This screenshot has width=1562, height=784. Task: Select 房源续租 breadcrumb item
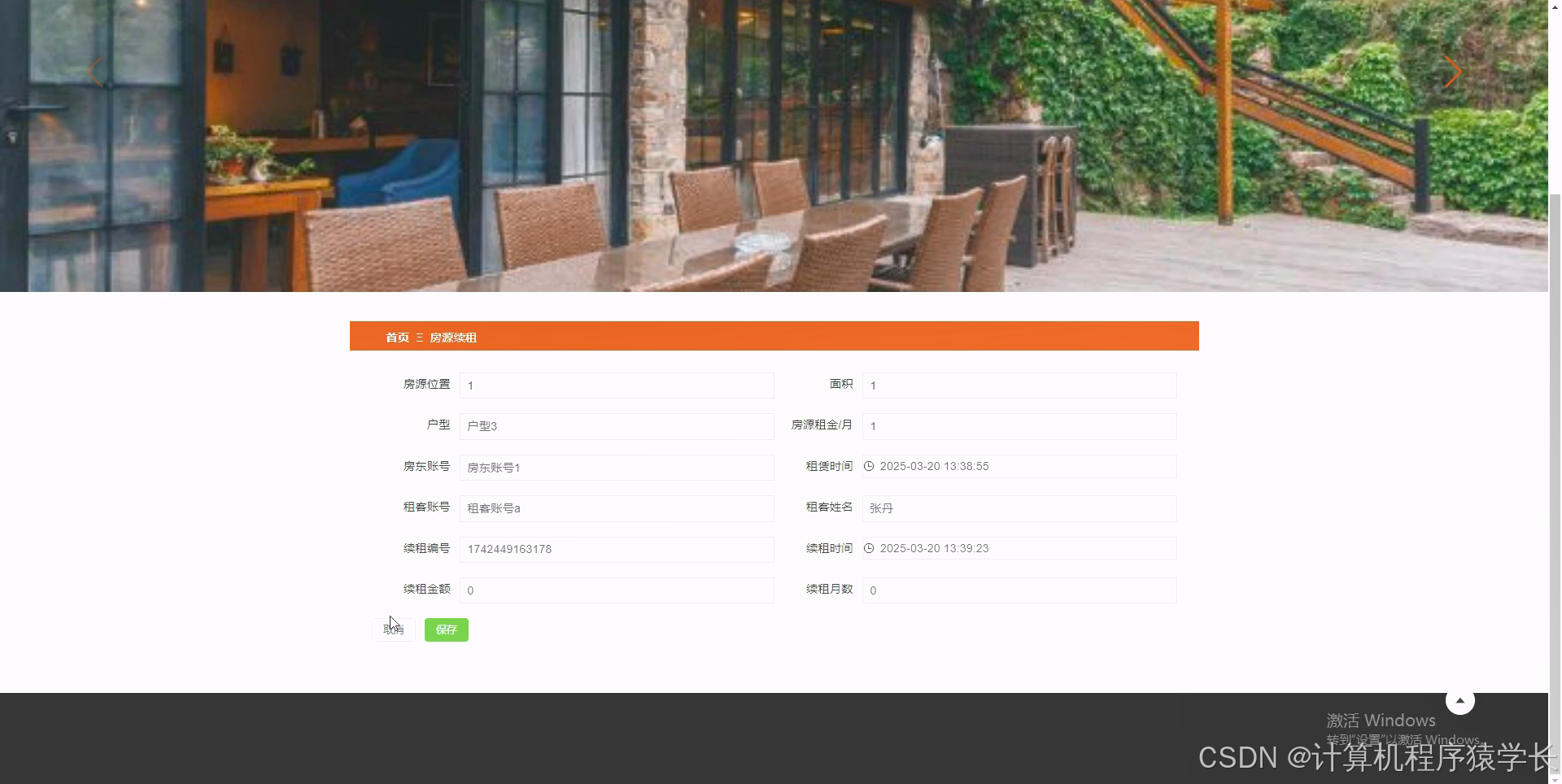453,338
